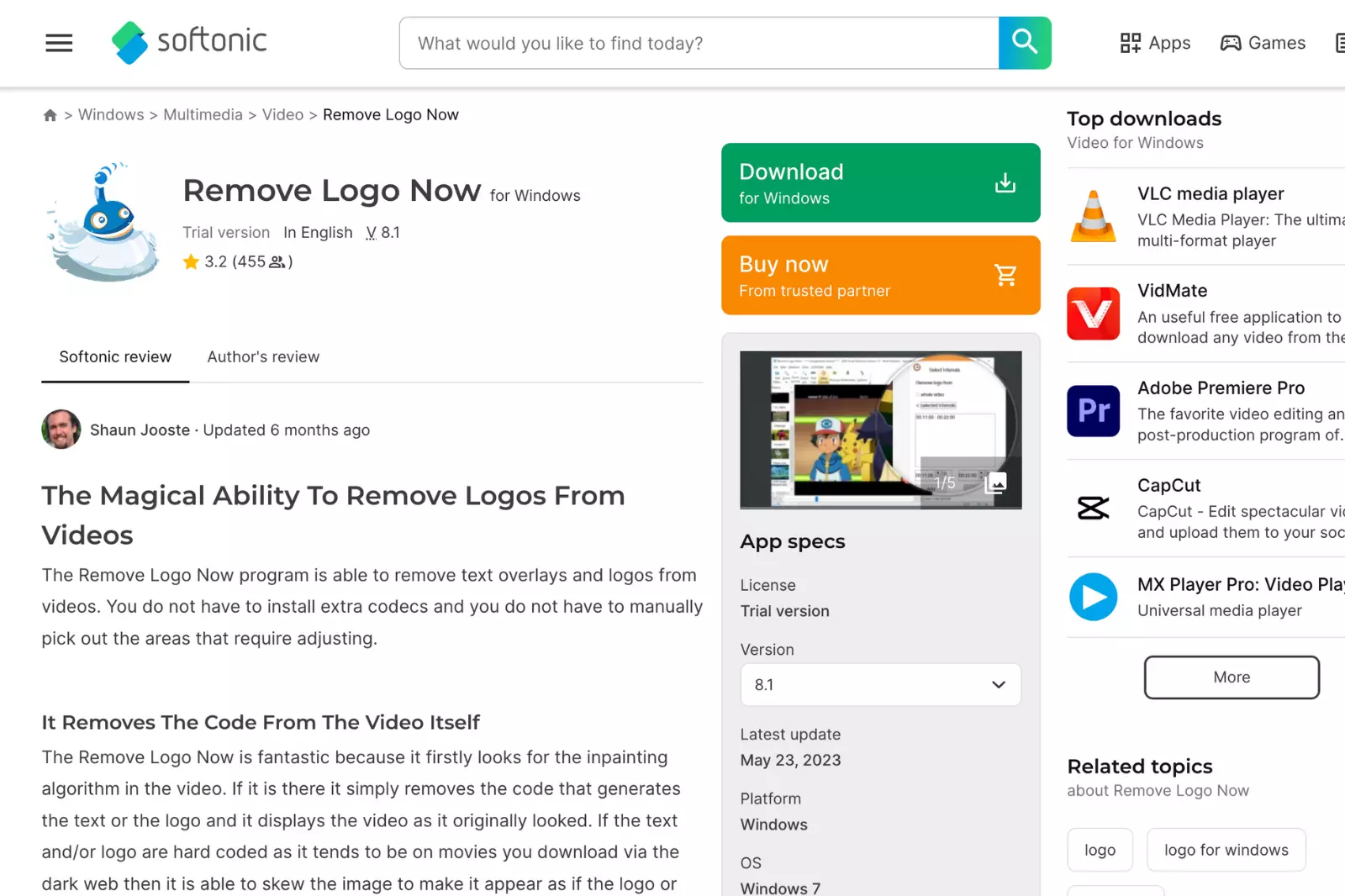Click the Buy now button

tap(881, 275)
